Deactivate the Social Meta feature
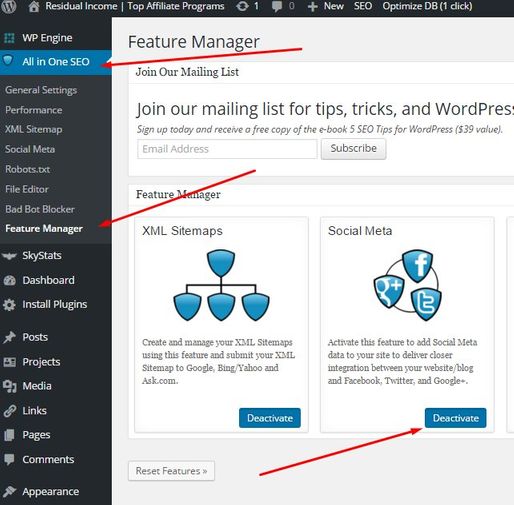Viewport: 514px width, 505px height. (x=455, y=418)
